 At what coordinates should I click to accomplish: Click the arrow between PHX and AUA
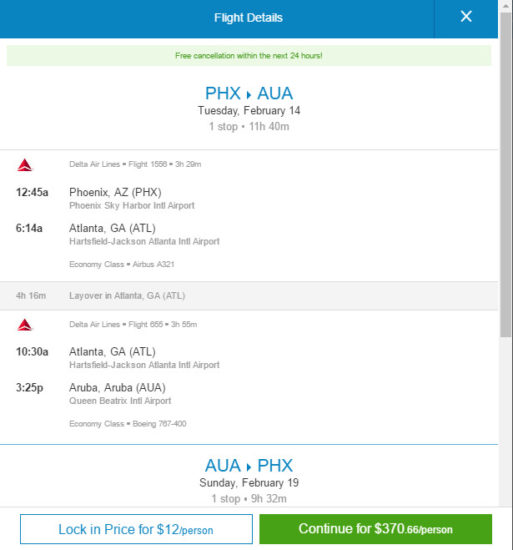[249, 95]
